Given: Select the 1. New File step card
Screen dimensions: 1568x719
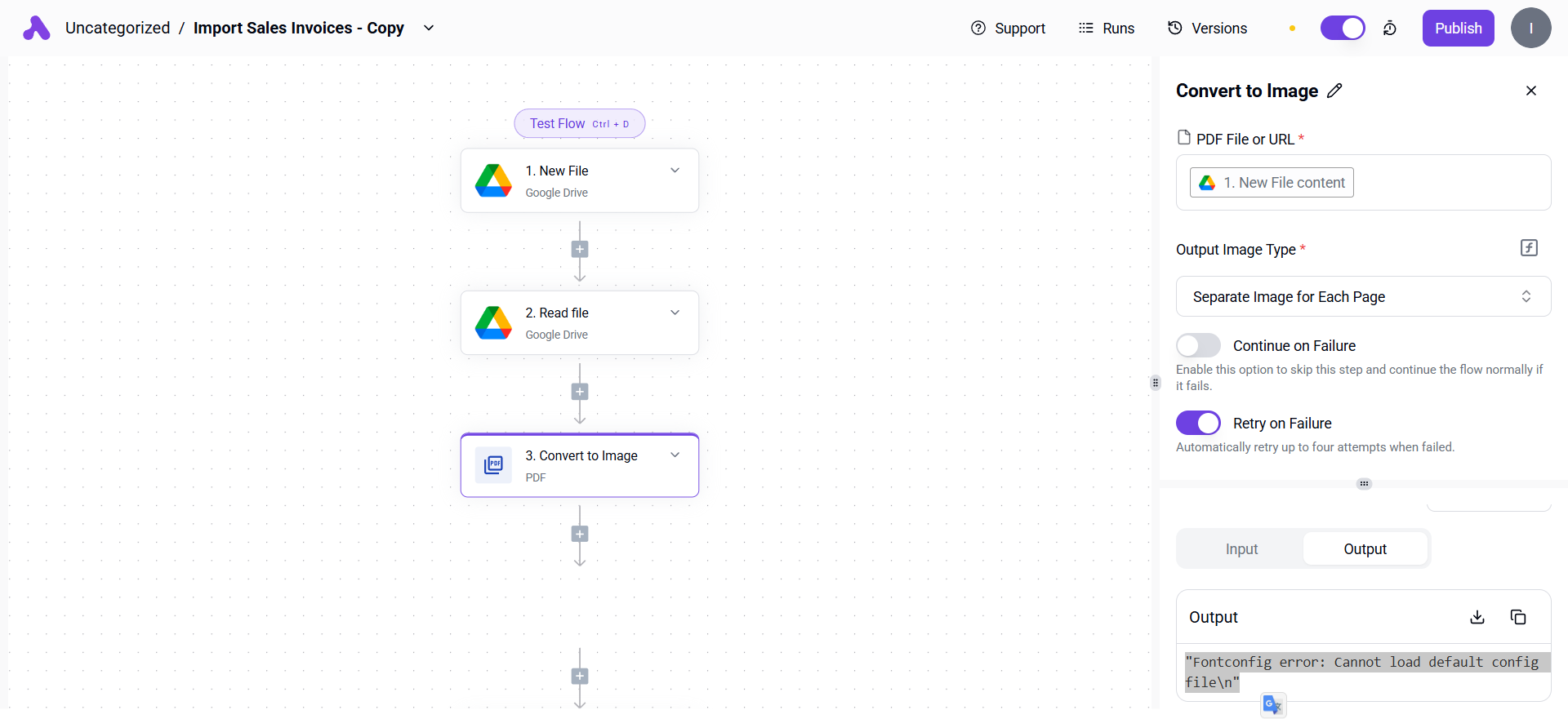Looking at the screenshot, I should point(580,180).
